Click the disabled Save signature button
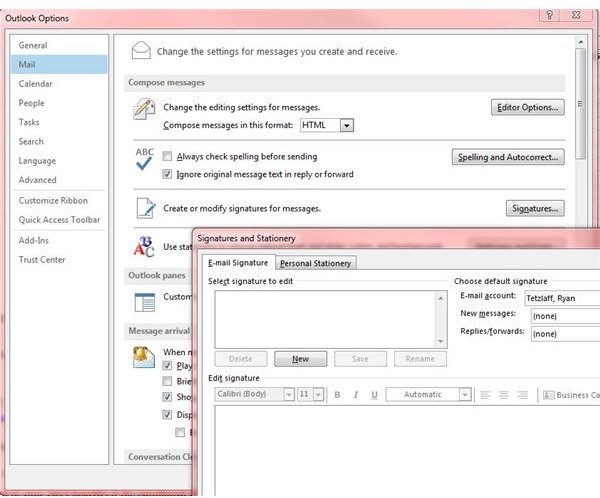Image resolution: width=600 pixels, height=498 pixels. 360,359
